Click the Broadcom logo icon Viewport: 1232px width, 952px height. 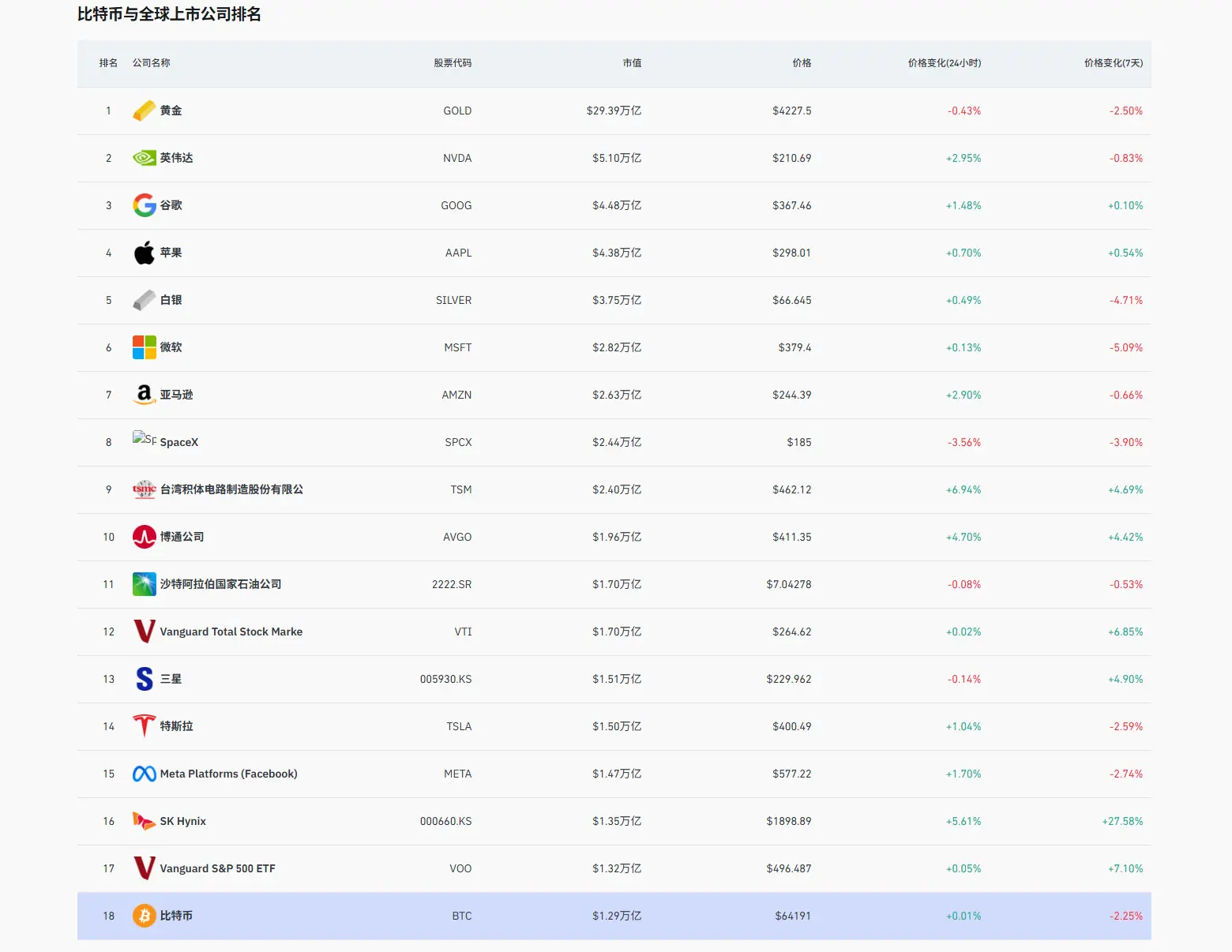click(145, 537)
